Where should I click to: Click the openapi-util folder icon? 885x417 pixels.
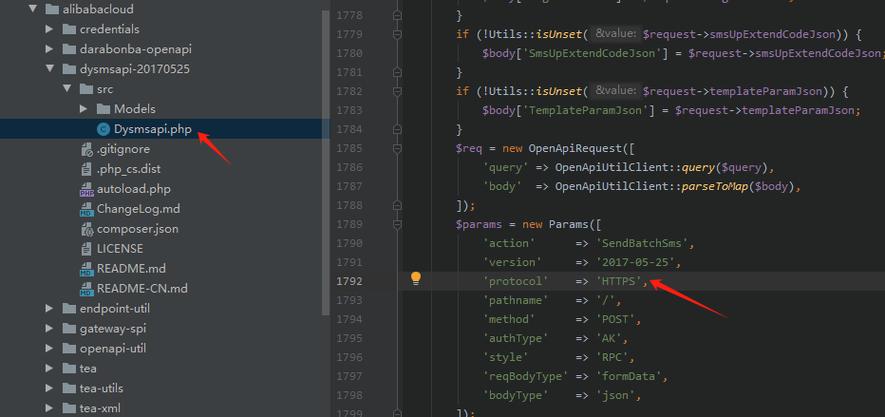point(69,349)
